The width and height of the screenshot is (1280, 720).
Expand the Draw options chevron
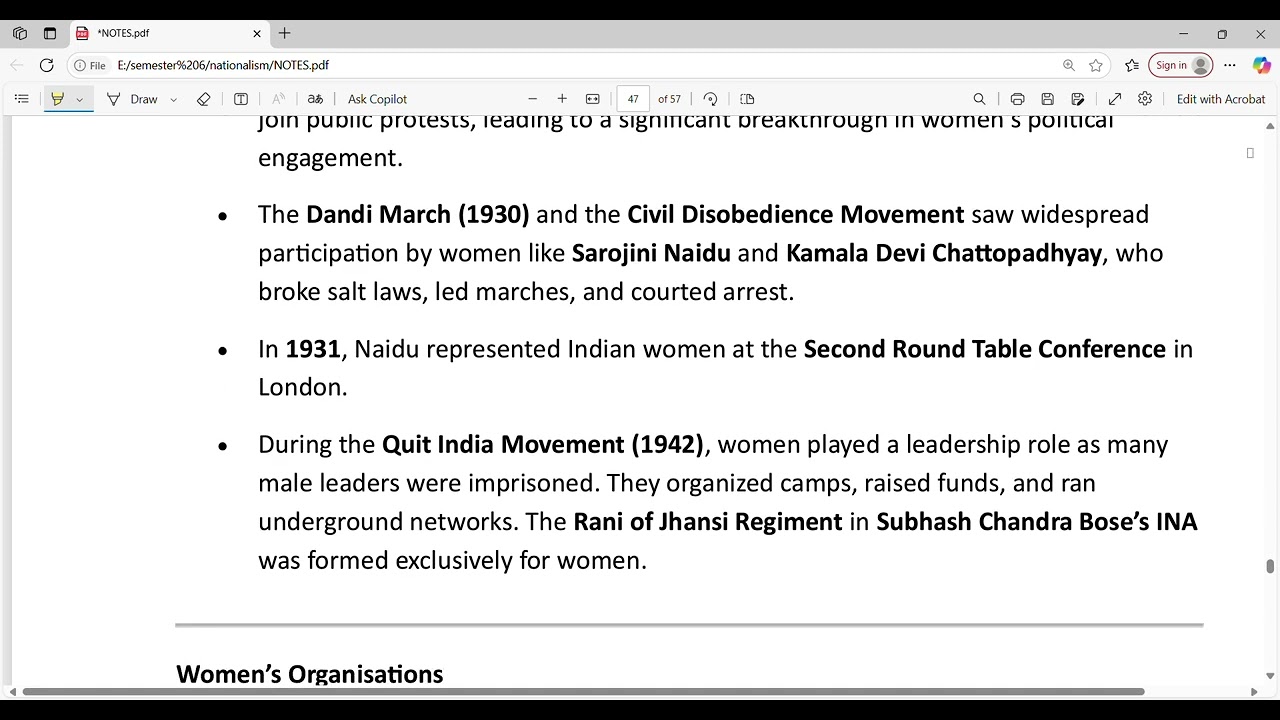[174, 99]
